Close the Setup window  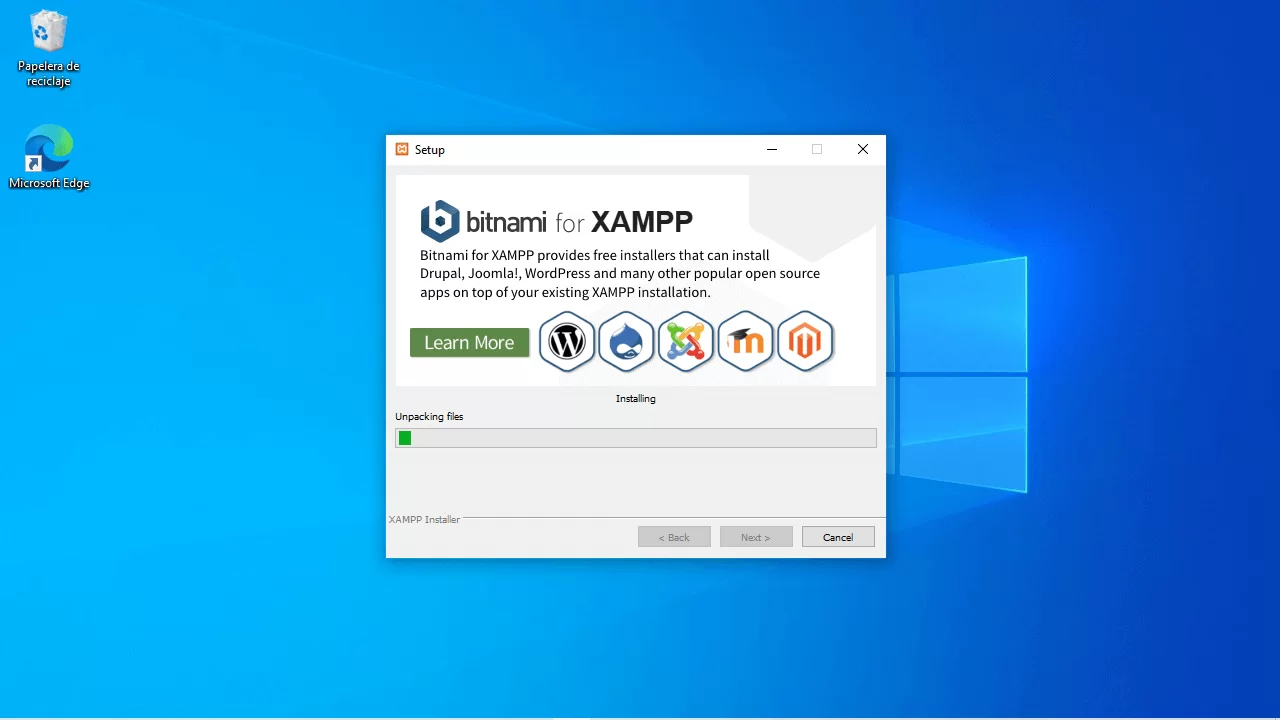(862, 149)
